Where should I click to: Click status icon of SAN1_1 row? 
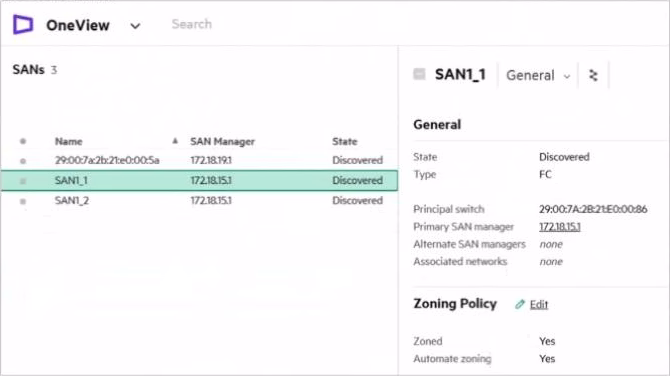pyautogui.click(x=23, y=181)
